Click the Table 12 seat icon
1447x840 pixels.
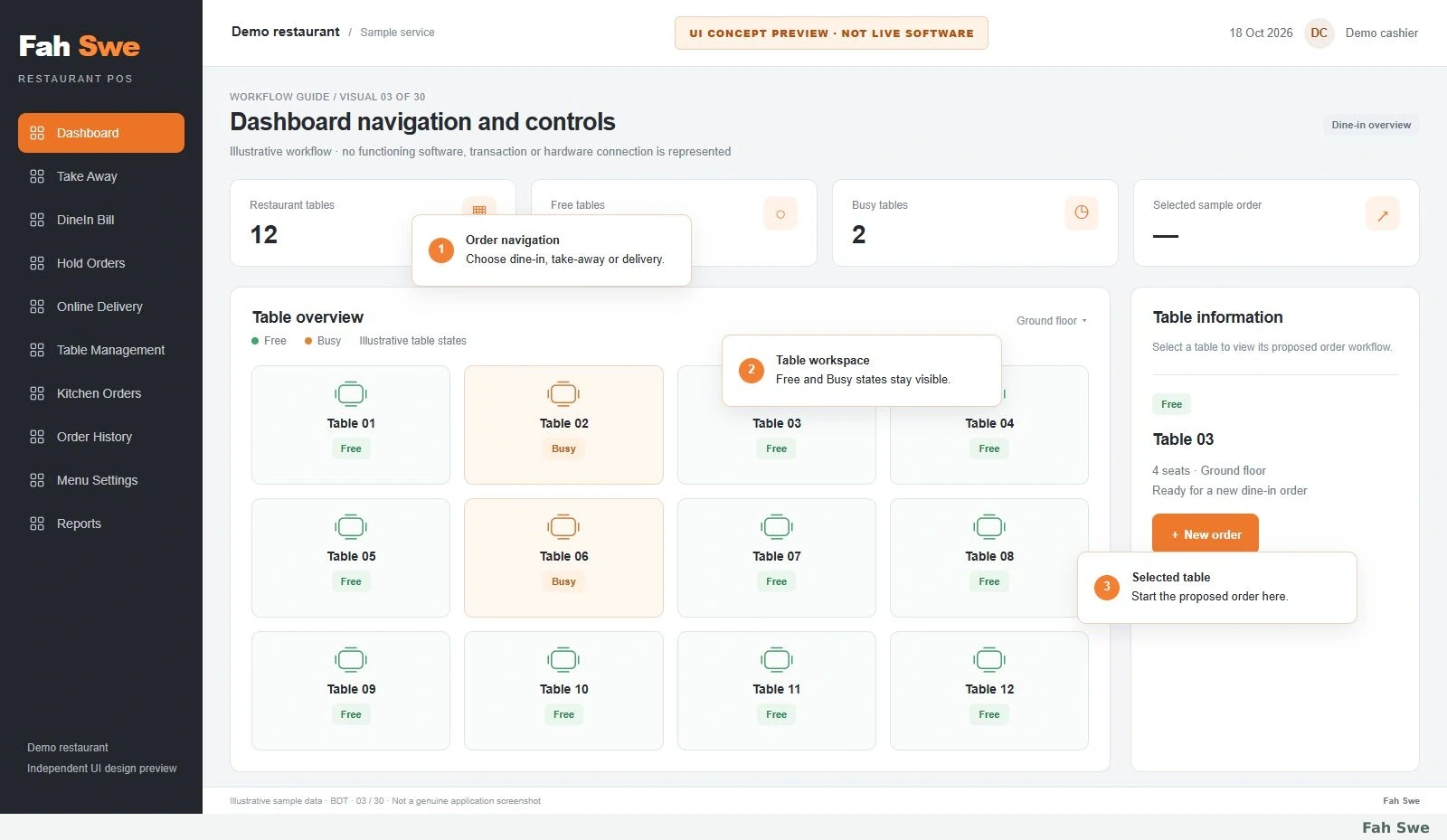point(989,660)
